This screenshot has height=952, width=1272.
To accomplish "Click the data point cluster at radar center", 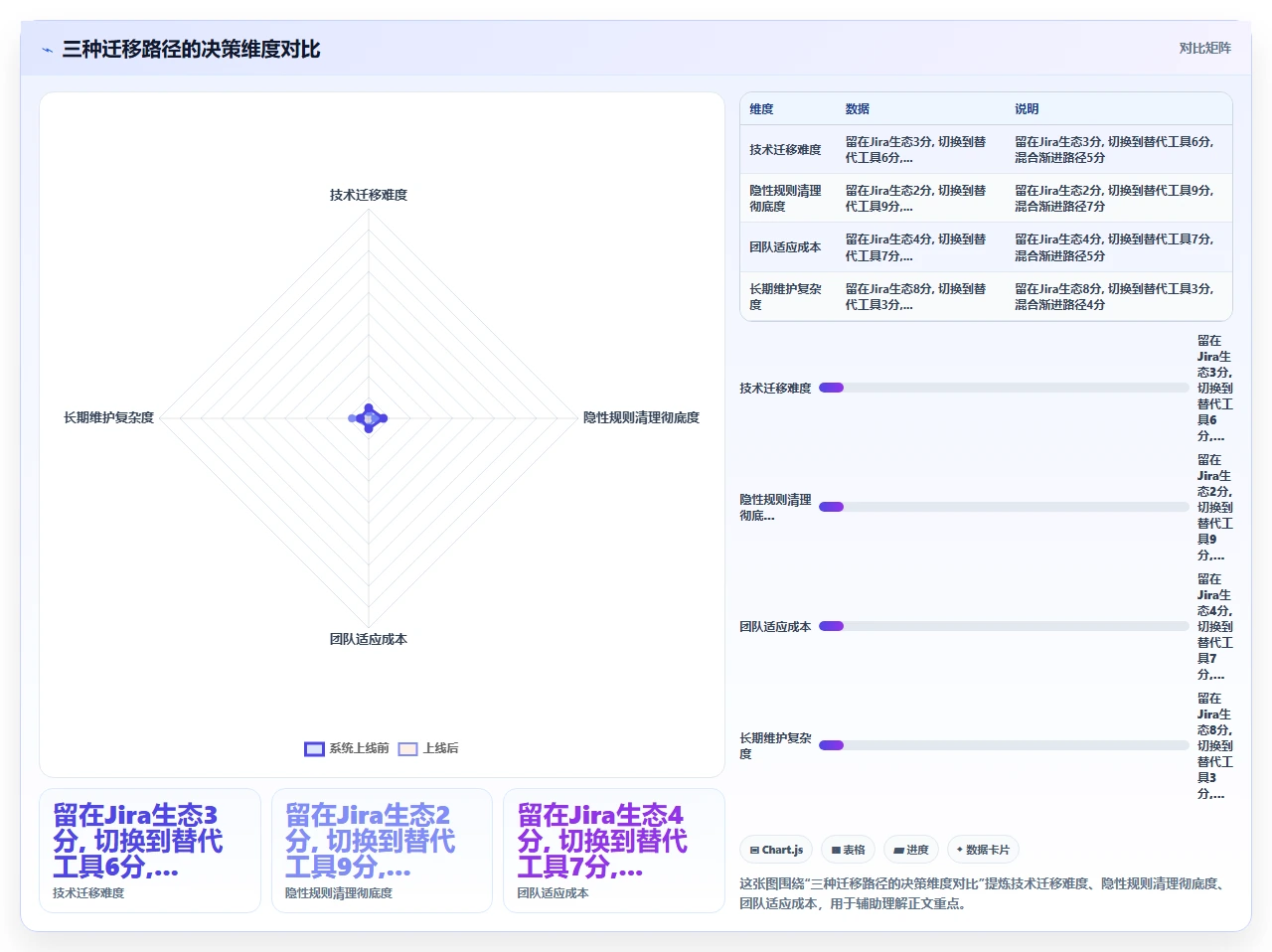I will point(369,418).
